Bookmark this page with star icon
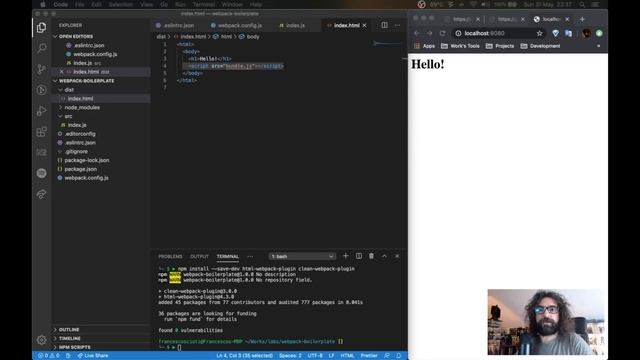The image size is (640, 360). 540,33
